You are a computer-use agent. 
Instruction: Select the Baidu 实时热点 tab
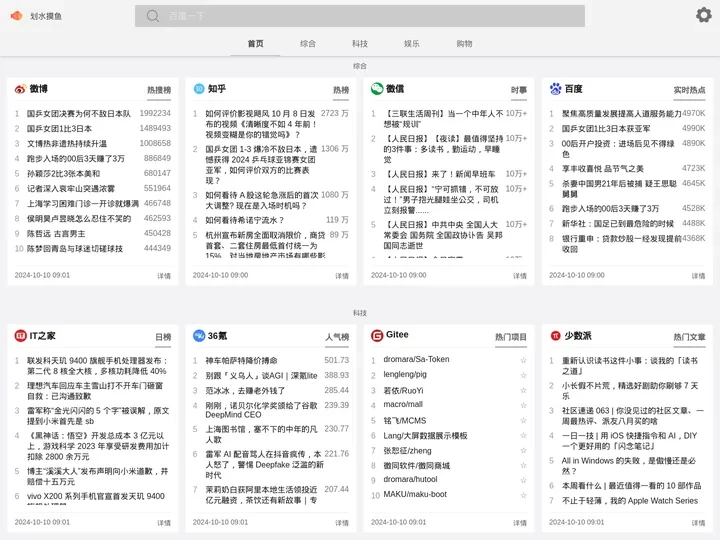[x=689, y=90]
